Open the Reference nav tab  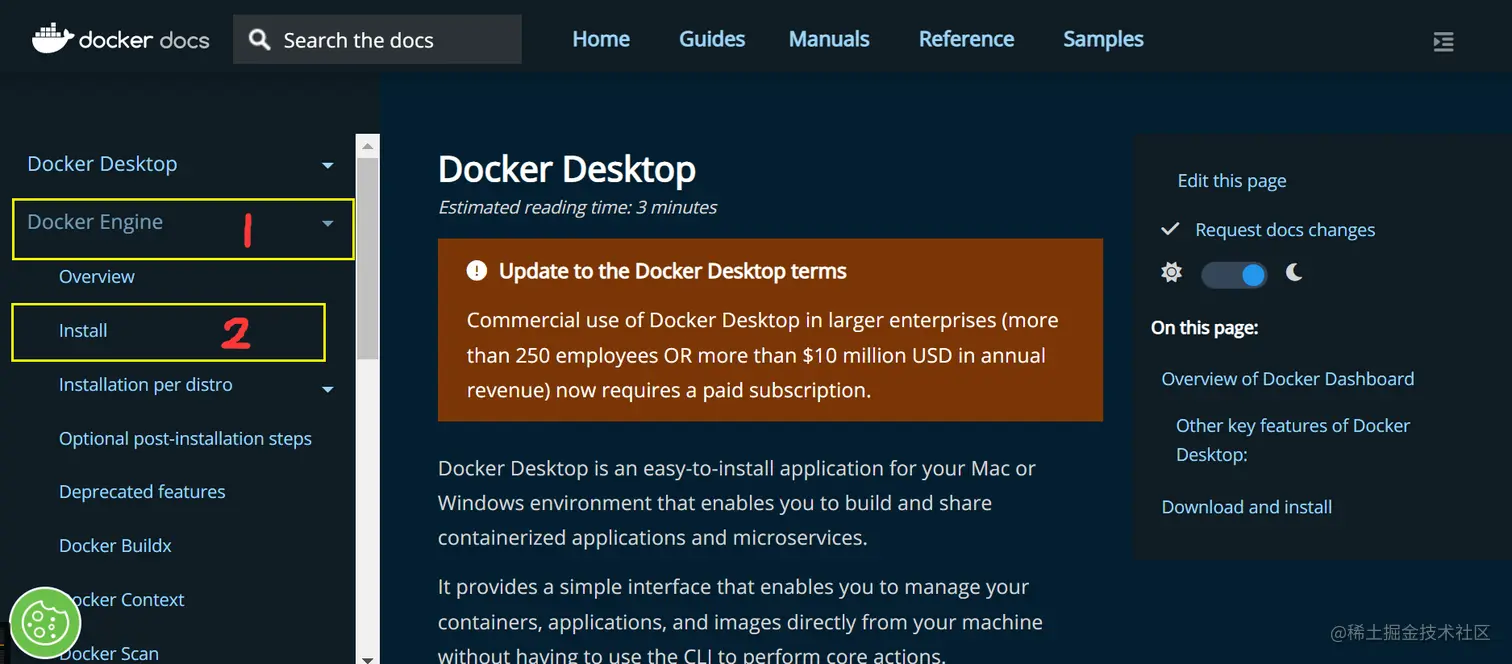click(x=966, y=39)
